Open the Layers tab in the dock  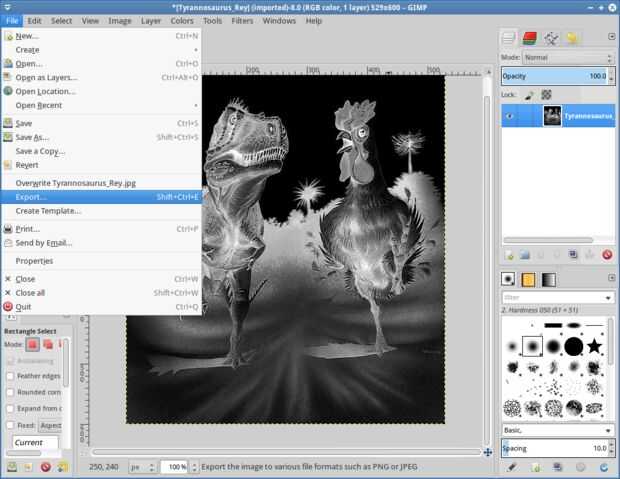pyautogui.click(x=508, y=38)
